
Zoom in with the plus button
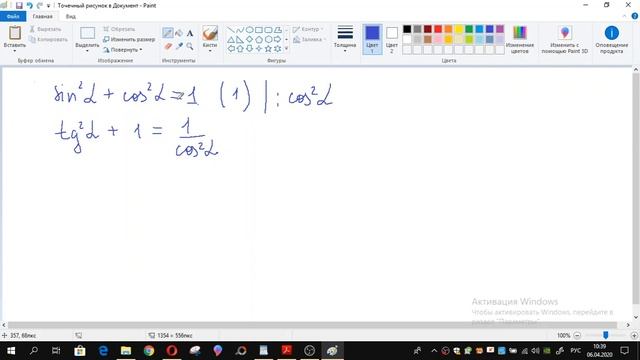pos(634,336)
